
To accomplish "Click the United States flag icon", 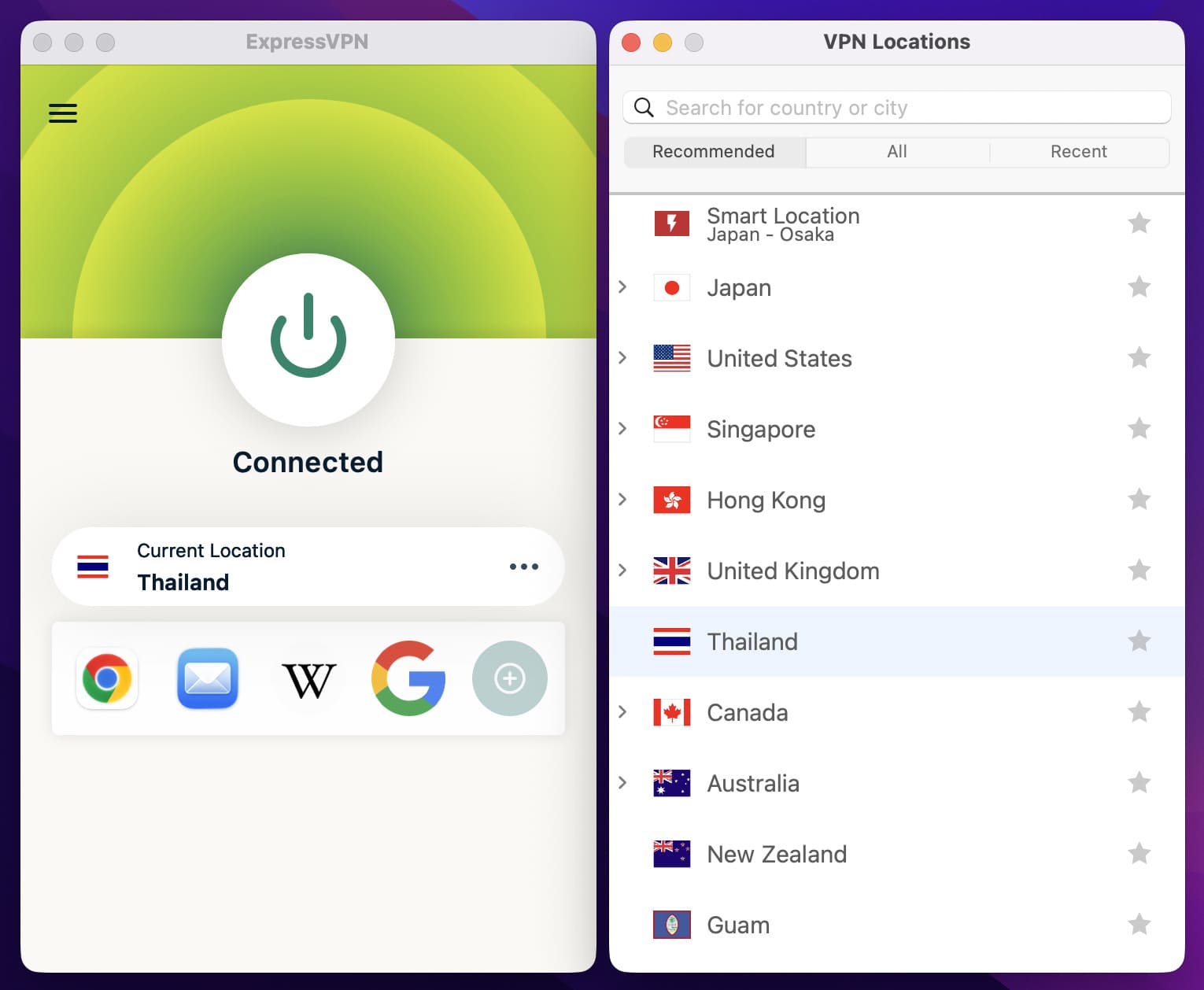I will click(x=672, y=358).
